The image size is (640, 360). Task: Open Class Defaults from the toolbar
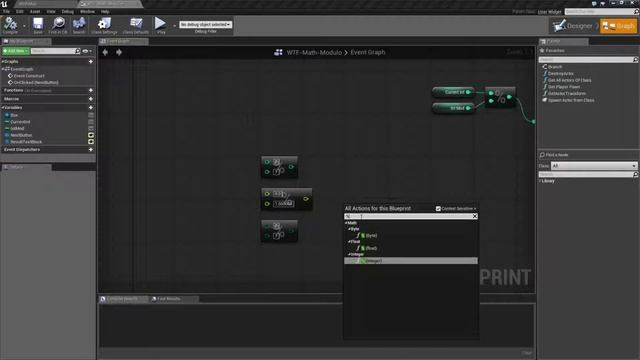pyautogui.click(x=136, y=24)
